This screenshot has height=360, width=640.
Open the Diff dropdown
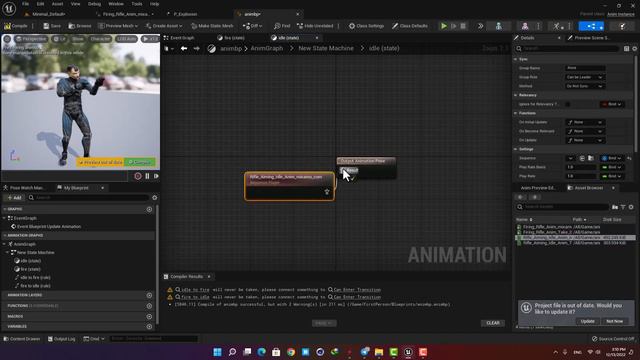click(x=253, y=26)
